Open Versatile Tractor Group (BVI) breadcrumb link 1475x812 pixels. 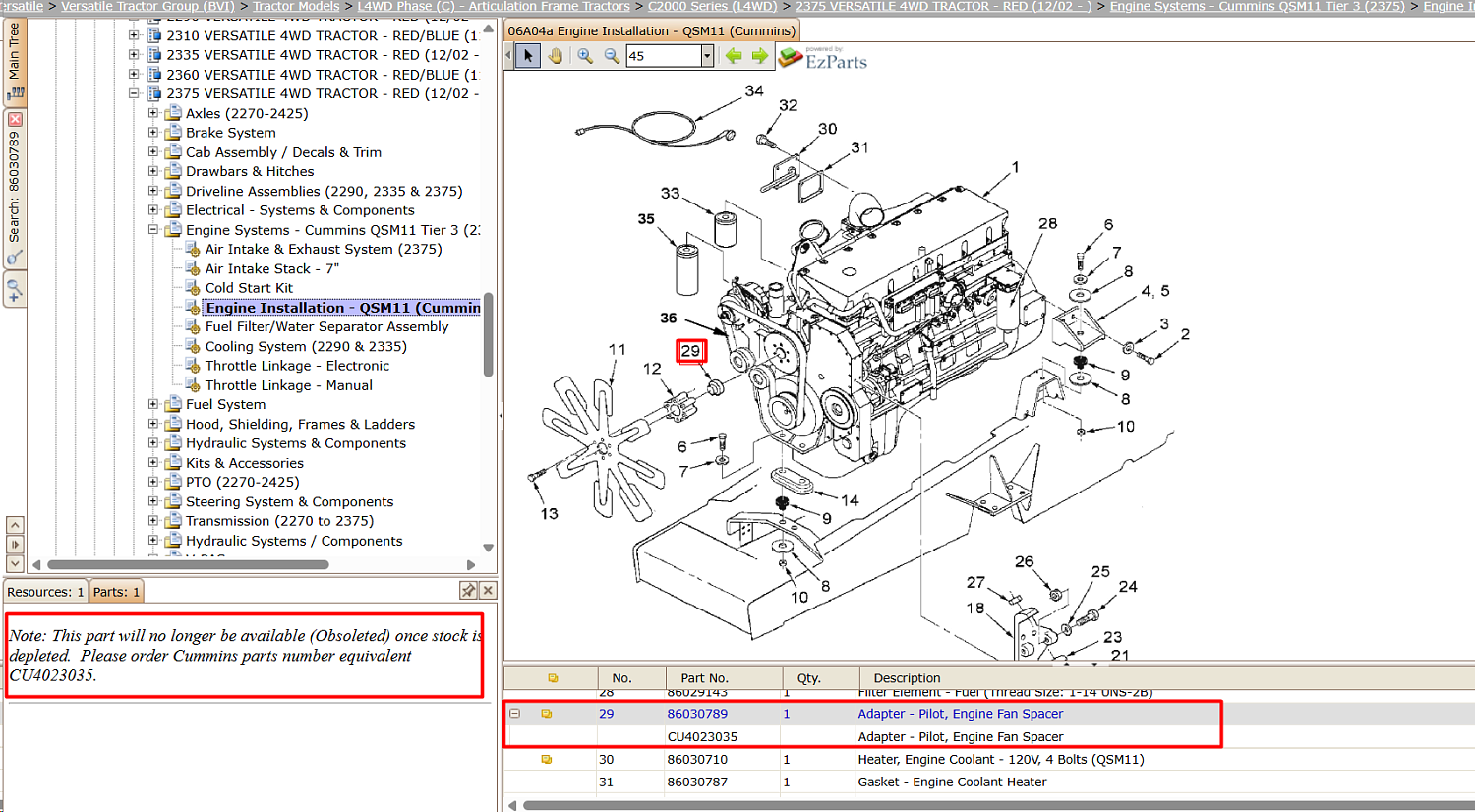148,6
